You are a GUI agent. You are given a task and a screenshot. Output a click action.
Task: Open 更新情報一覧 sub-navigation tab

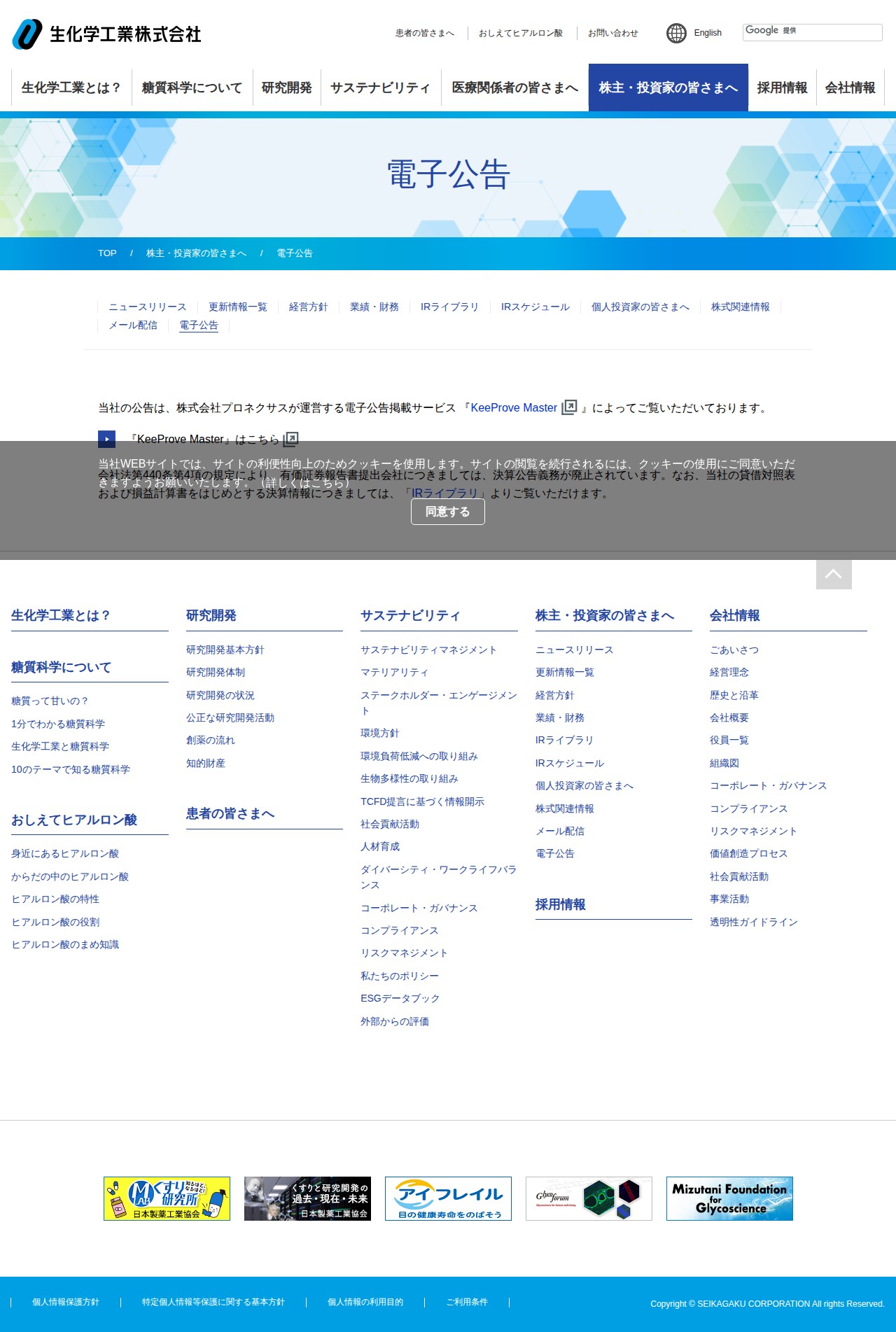238,307
